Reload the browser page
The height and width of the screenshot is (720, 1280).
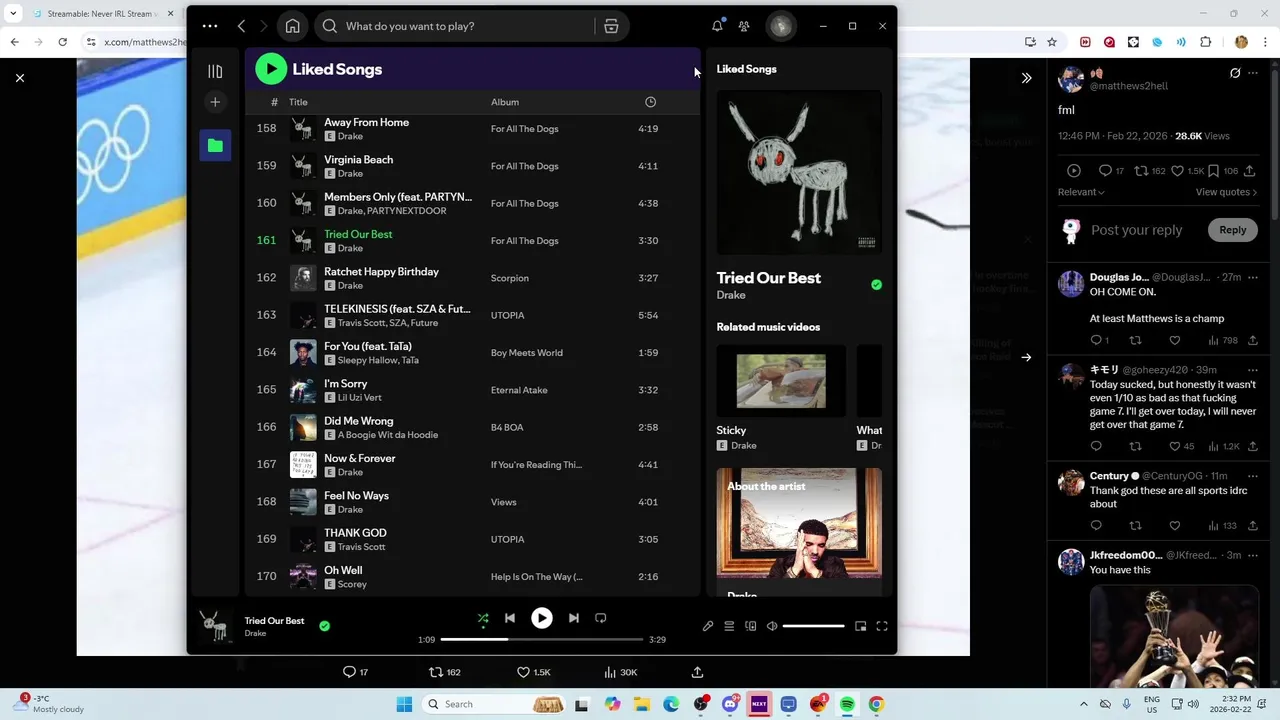[x=62, y=42]
